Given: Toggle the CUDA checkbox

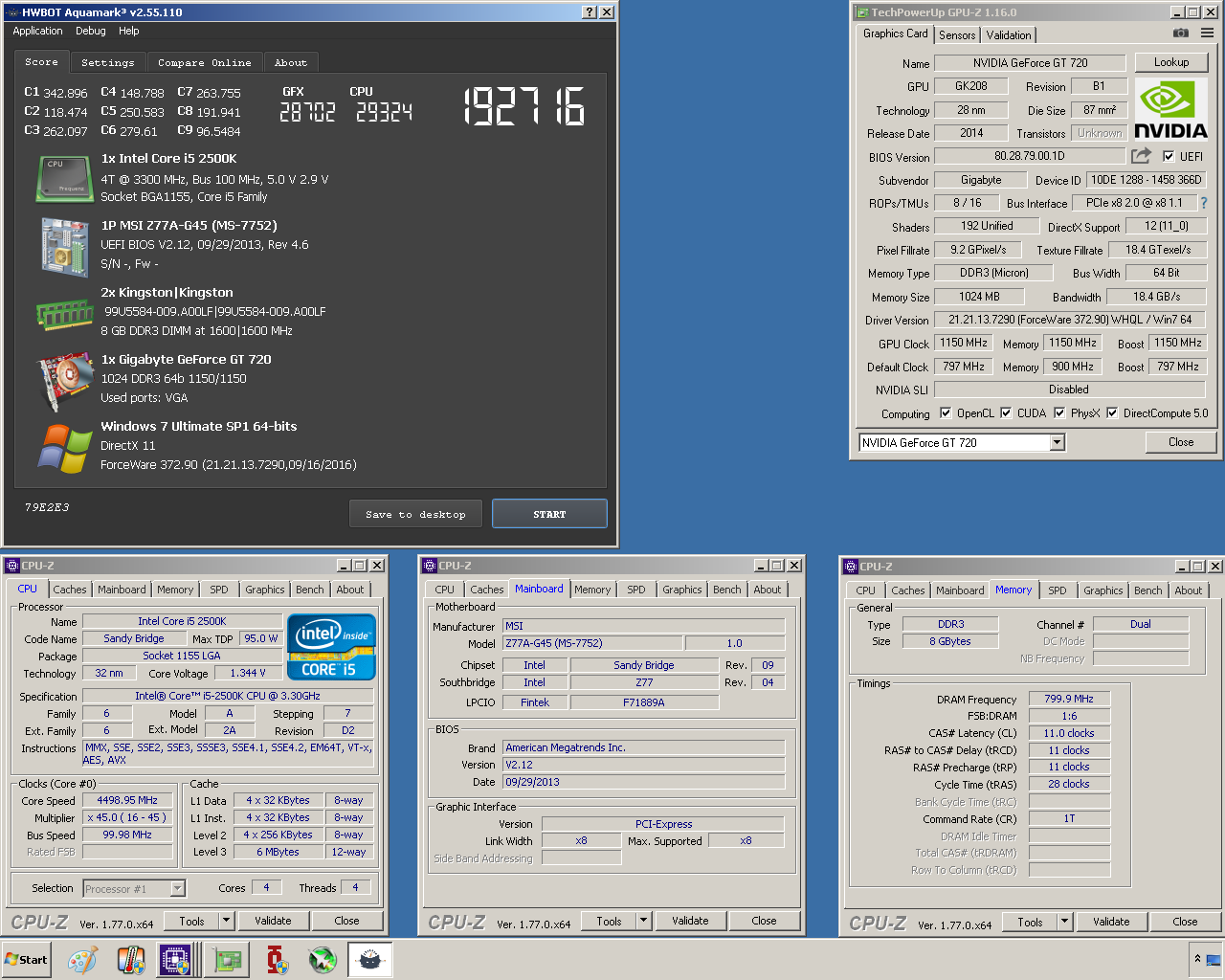Looking at the screenshot, I should pyautogui.click(x=1006, y=413).
